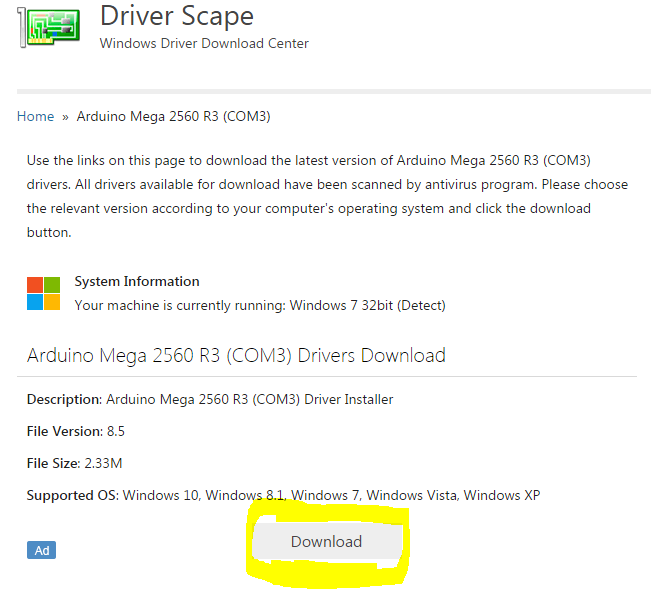Click the Windows Driver Download Center tagline
This screenshot has width=651, height=589.
coord(204,43)
